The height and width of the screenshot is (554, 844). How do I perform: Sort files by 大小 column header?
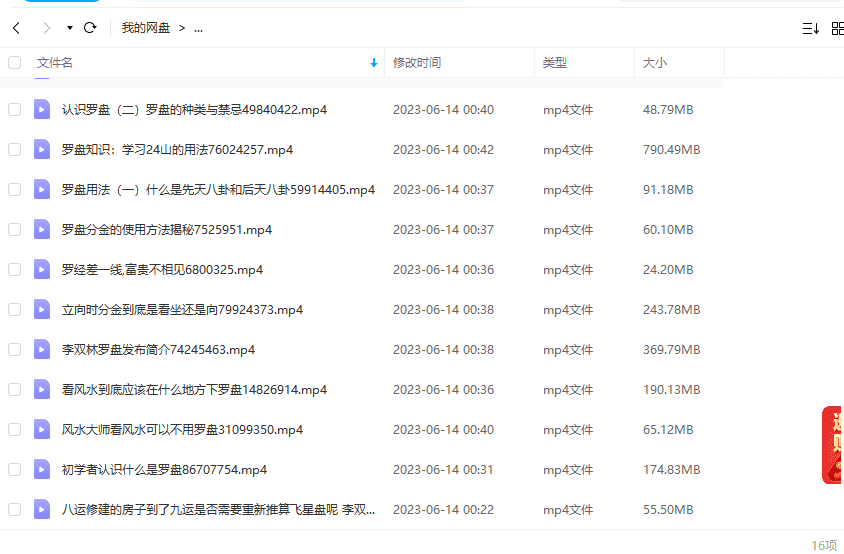tap(655, 63)
